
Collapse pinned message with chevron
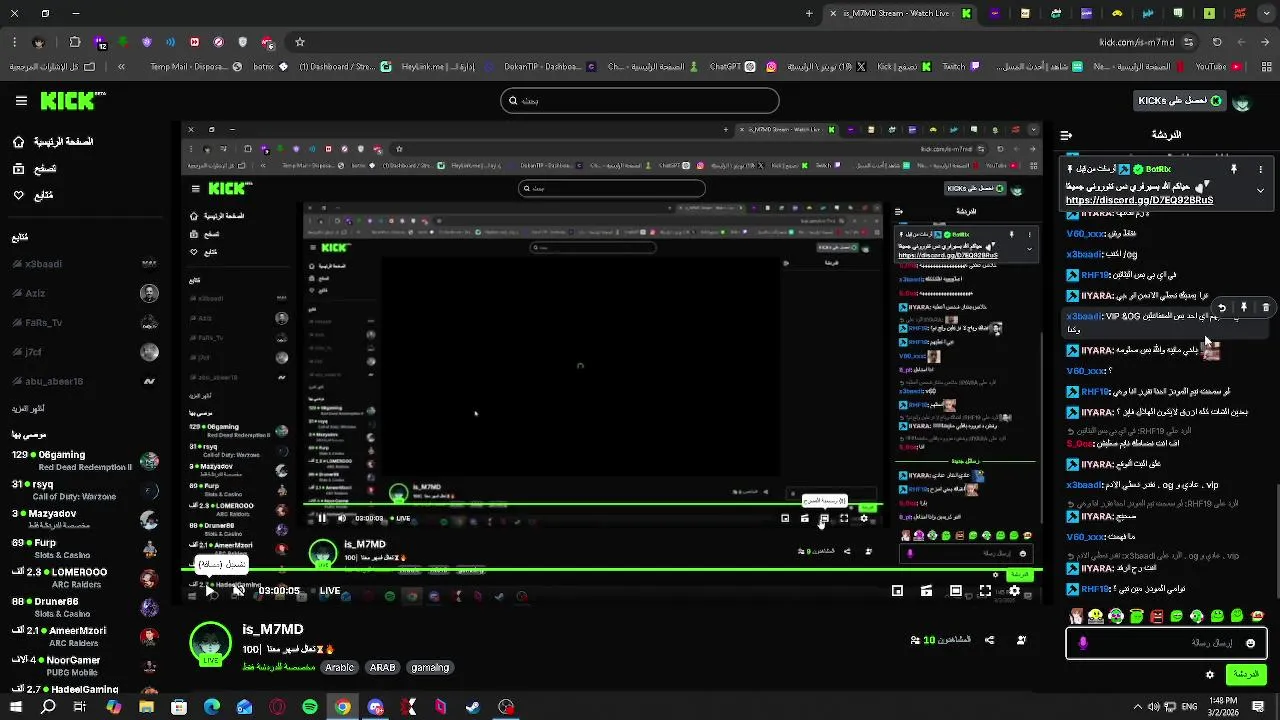coord(1260,190)
